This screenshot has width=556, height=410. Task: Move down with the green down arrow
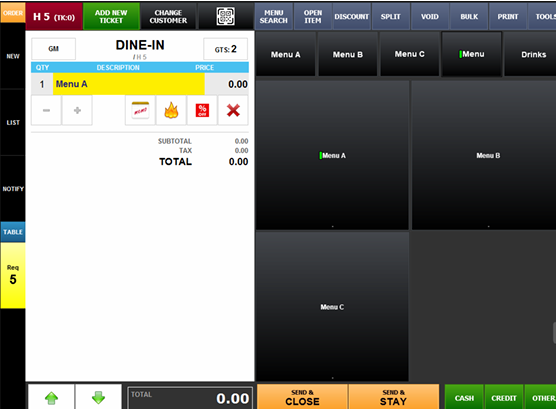[x=98, y=397]
